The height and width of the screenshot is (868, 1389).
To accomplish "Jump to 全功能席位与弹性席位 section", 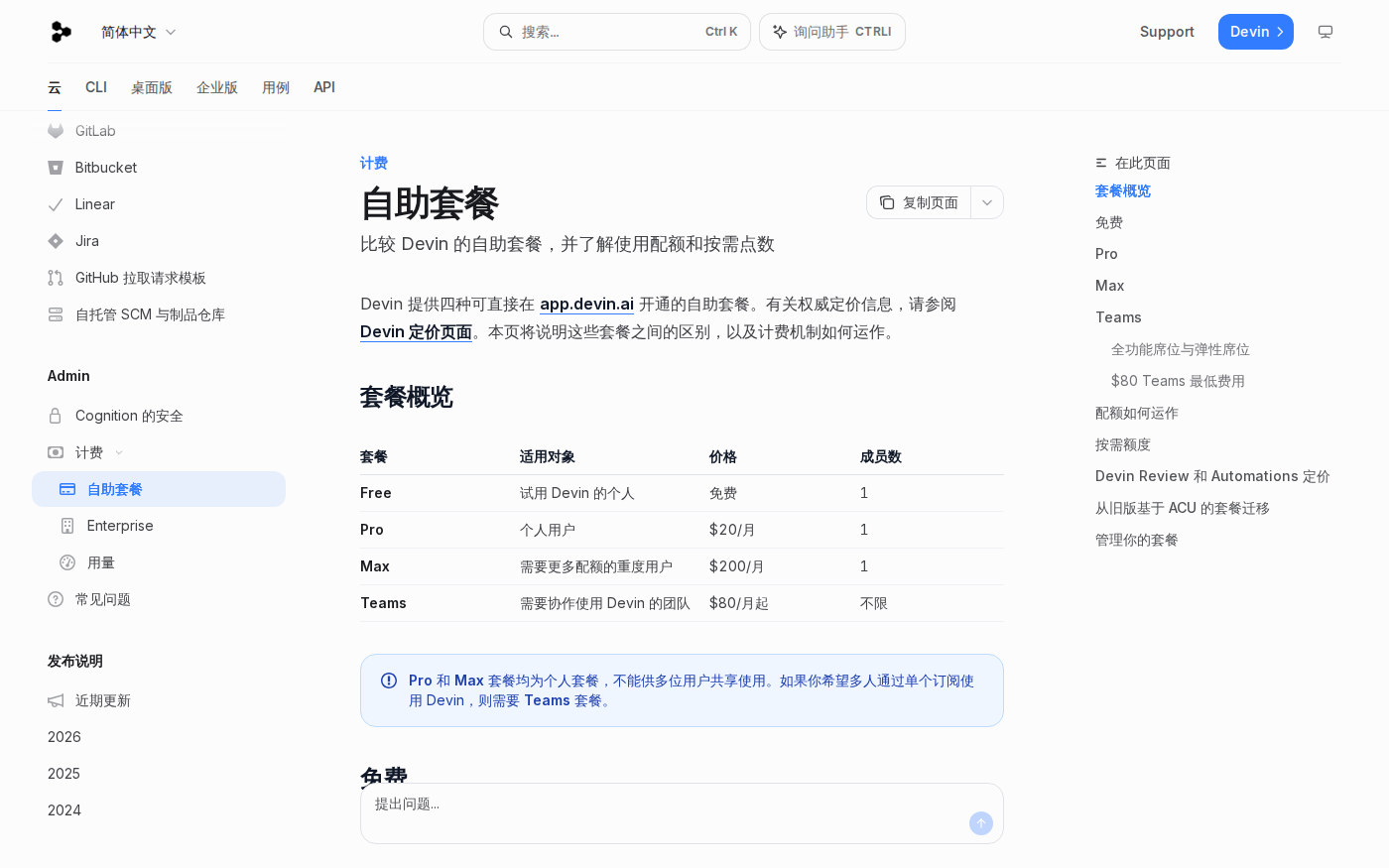I will pos(1181,349).
